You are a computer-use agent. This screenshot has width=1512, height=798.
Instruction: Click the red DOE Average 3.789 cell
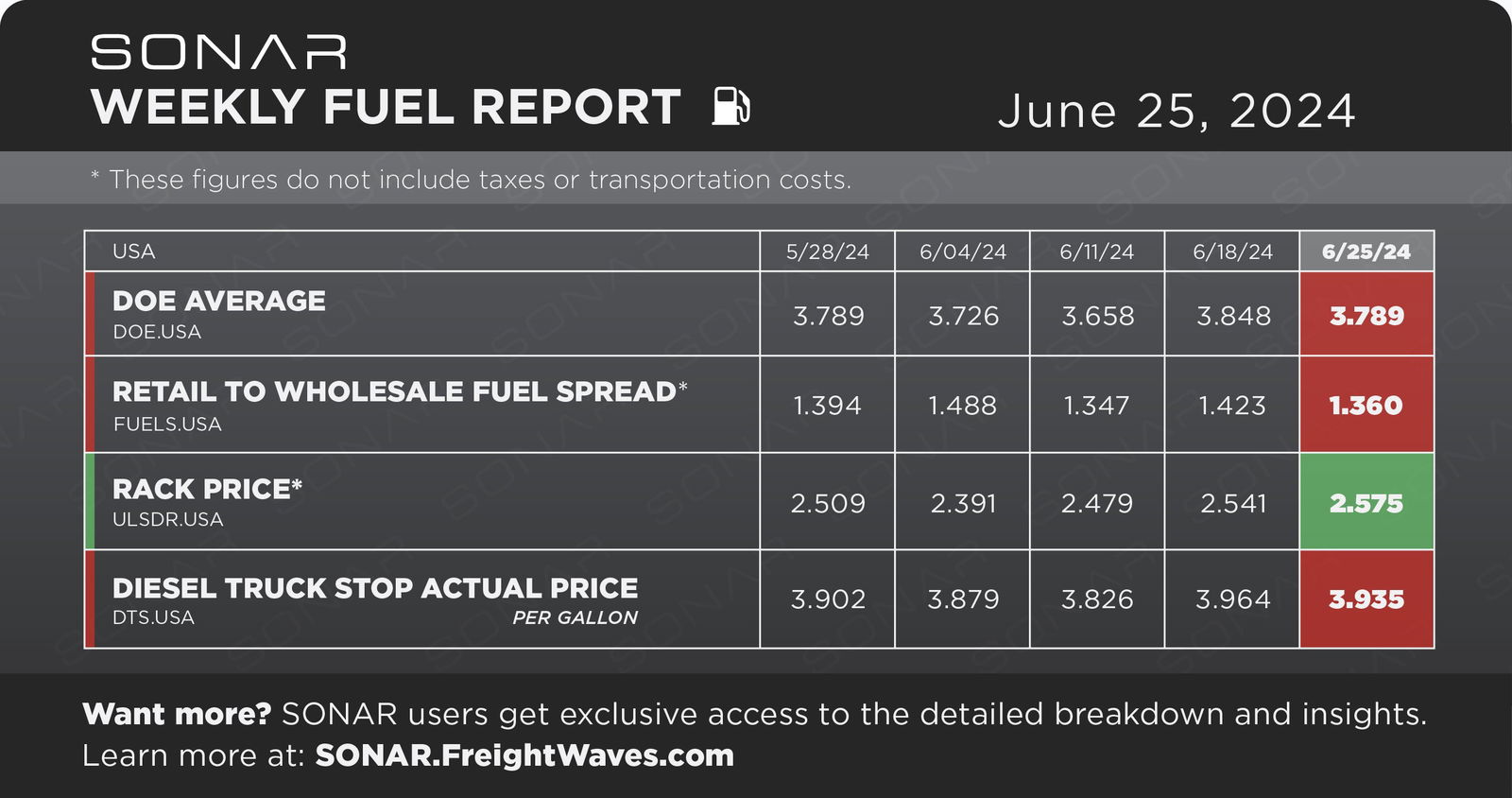1366,315
